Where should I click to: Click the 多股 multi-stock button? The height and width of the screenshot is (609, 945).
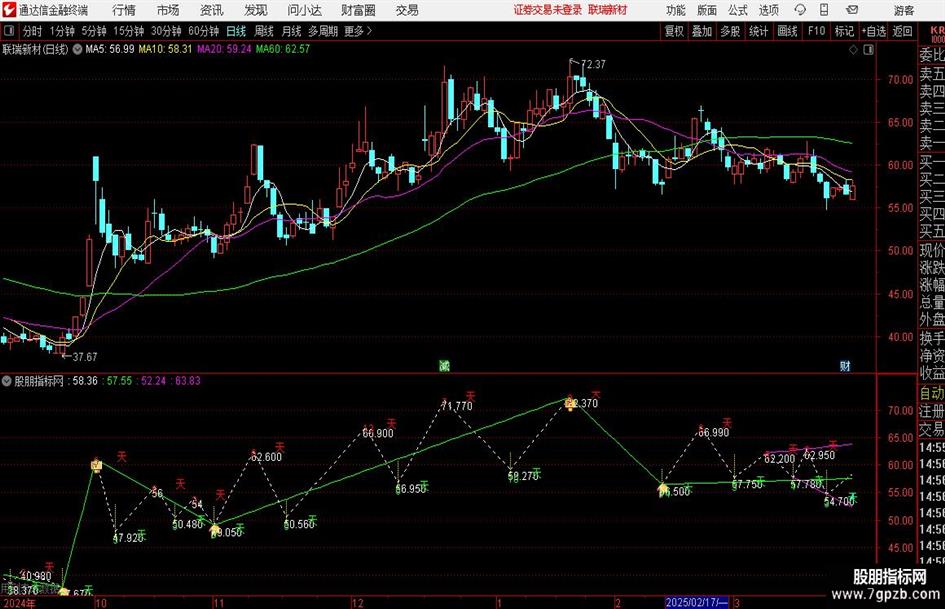[730, 31]
